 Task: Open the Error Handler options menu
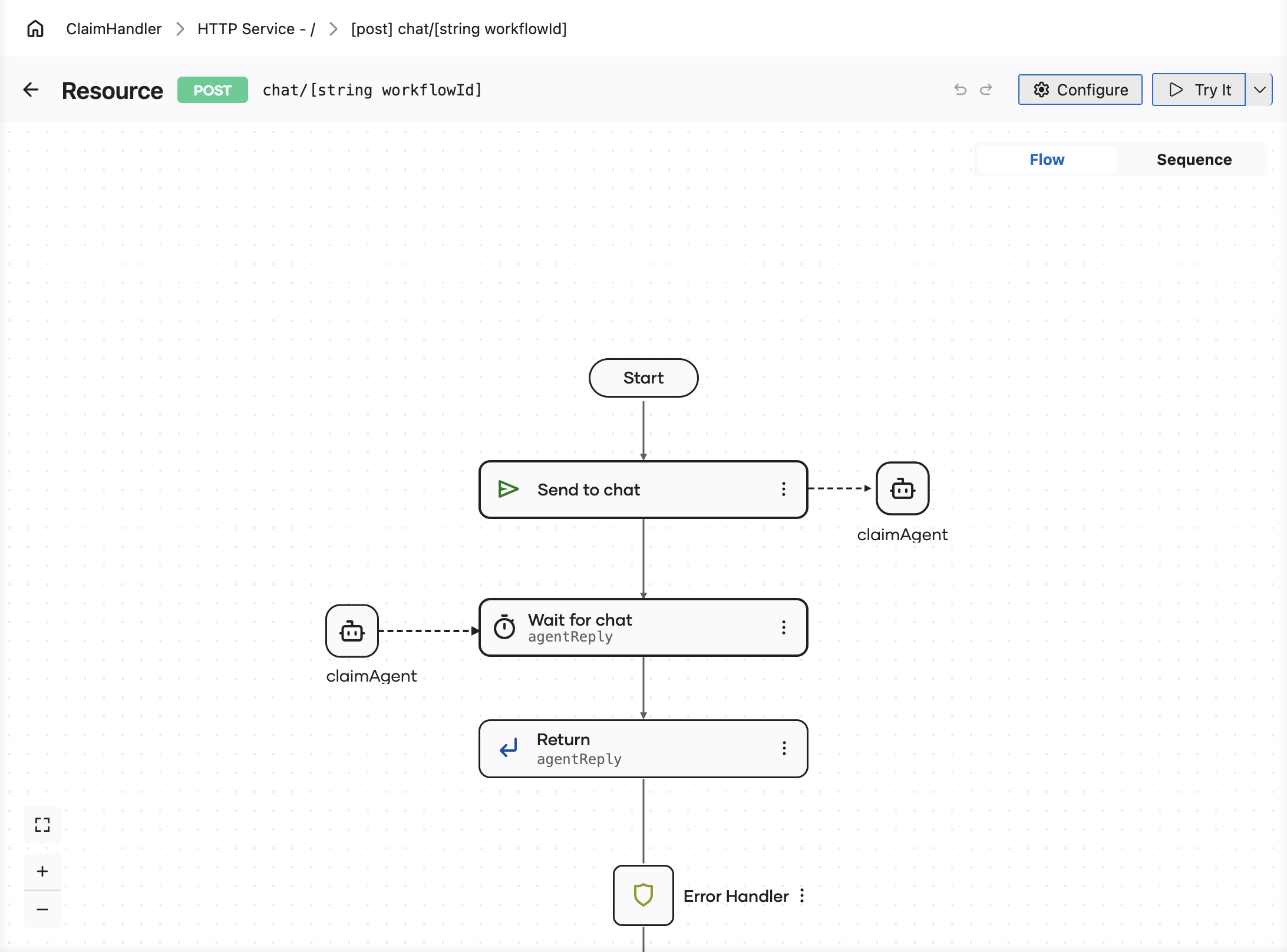point(802,896)
